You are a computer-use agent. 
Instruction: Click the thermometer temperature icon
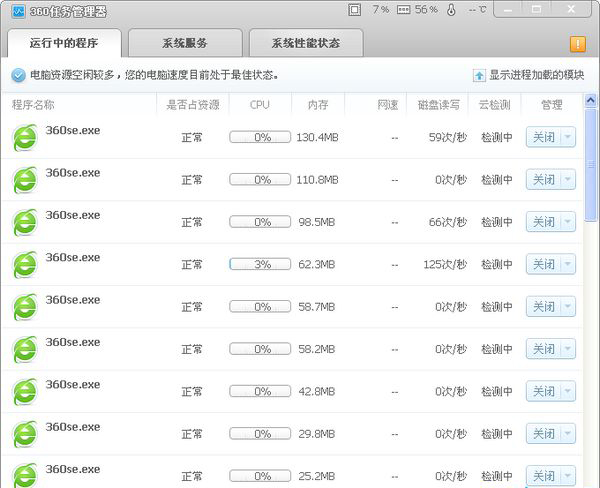451,10
